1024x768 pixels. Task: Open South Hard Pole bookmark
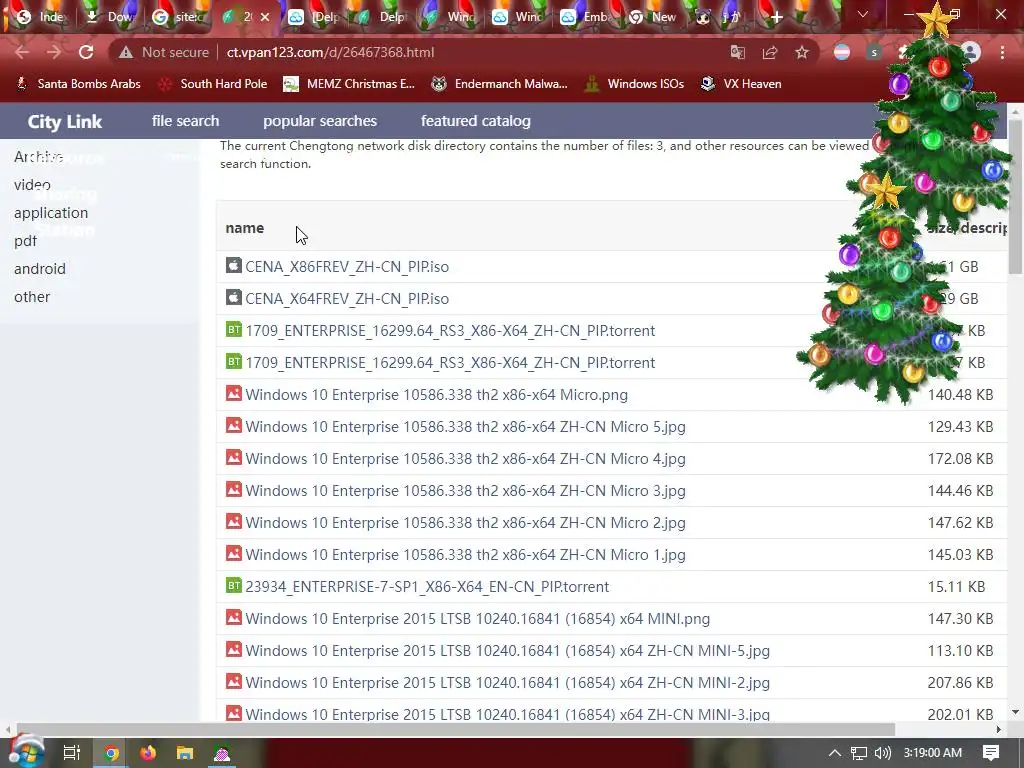[214, 84]
